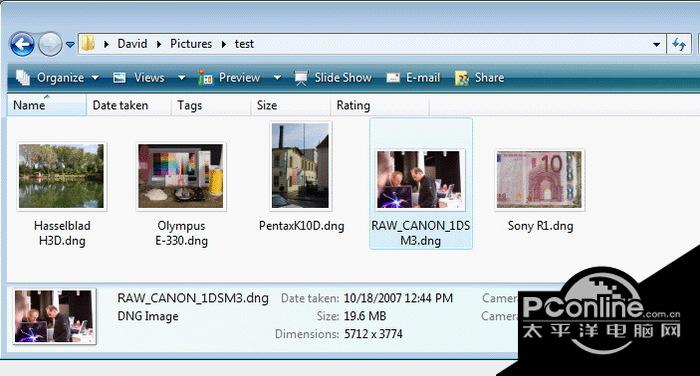Click the Olympus E-330.dng file name
Screen dimensions: 700x376
pos(181,233)
